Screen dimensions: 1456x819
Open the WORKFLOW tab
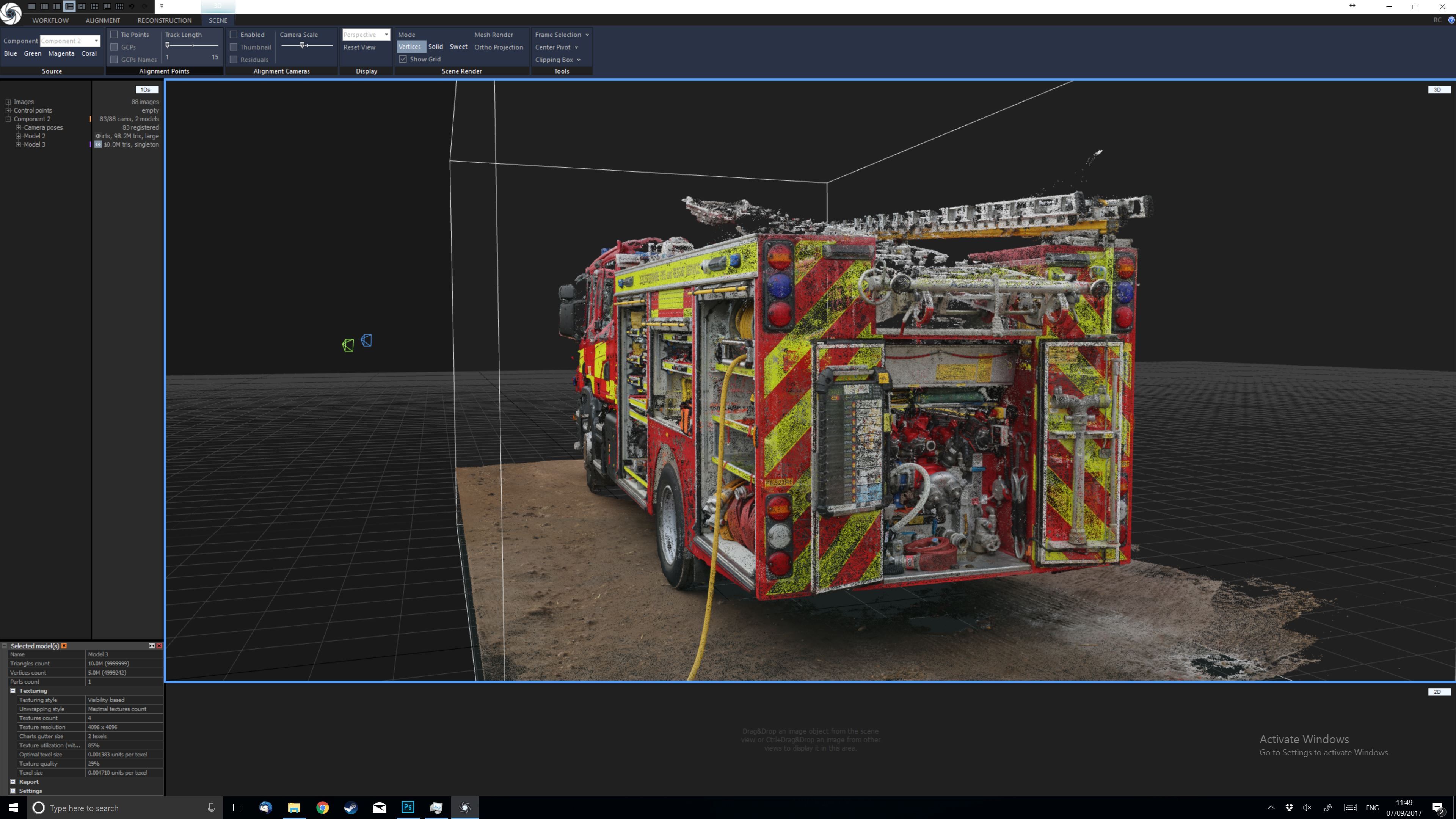tap(50, 20)
